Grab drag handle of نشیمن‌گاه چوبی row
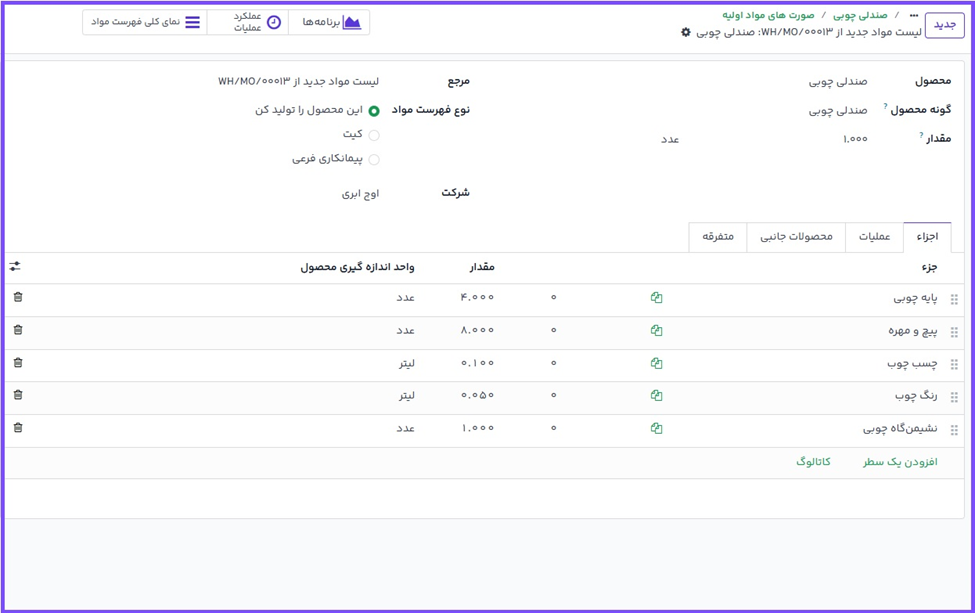975x613 pixels. click(954, 430)
